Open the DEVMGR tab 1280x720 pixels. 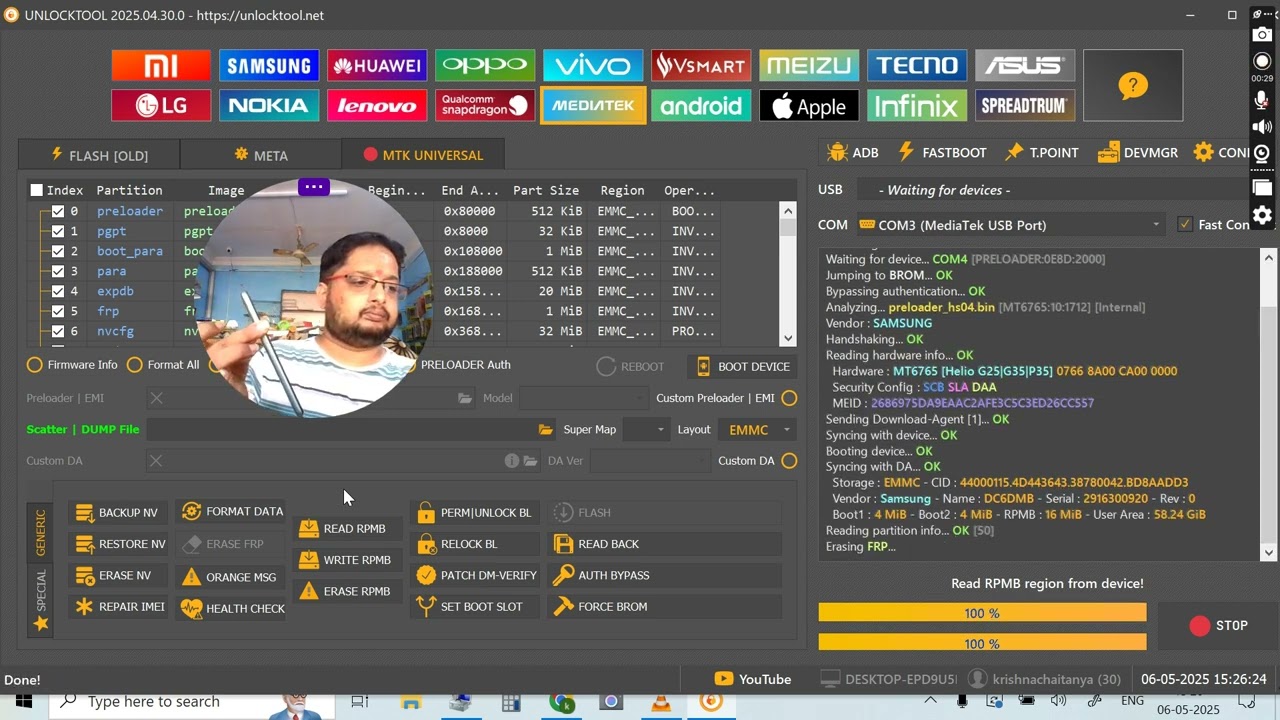(x=1137, y=153)
